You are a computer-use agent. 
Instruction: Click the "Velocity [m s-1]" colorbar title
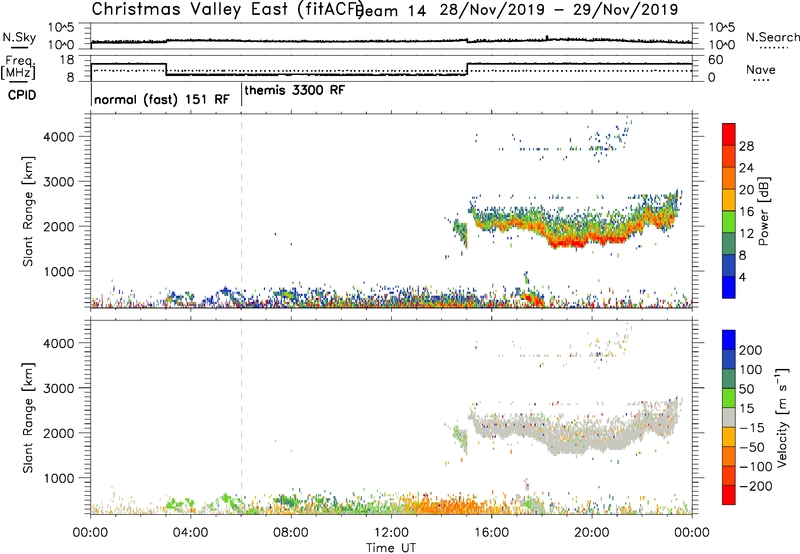click(x=783, y=417)
